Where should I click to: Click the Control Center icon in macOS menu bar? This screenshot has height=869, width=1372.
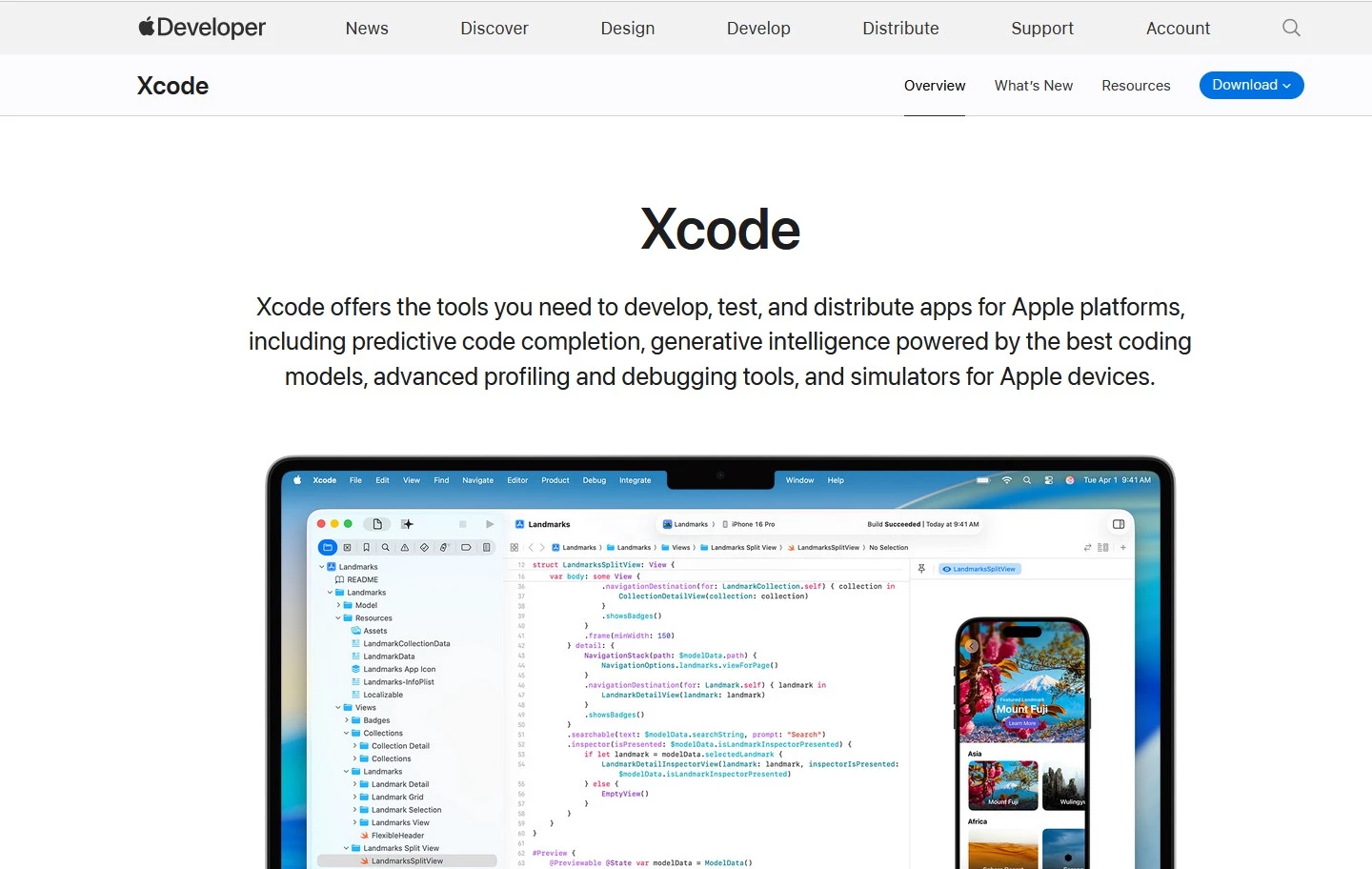1048,480
